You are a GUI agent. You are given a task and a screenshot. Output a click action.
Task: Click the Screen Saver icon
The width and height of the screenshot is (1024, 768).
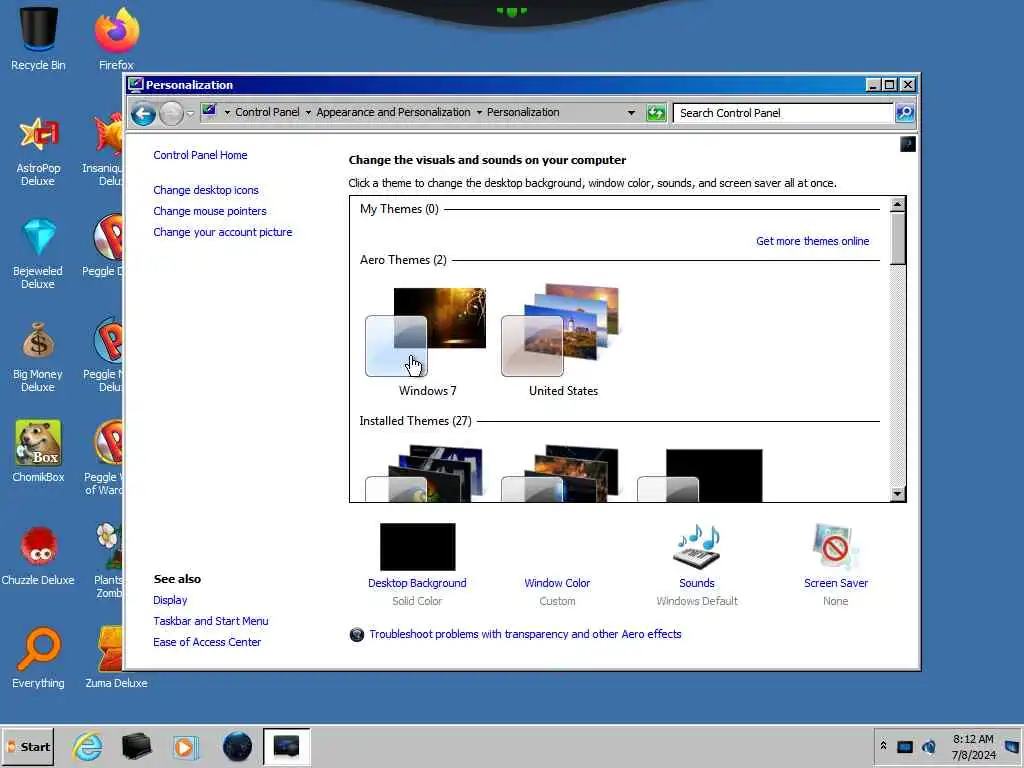coord(835,547)
